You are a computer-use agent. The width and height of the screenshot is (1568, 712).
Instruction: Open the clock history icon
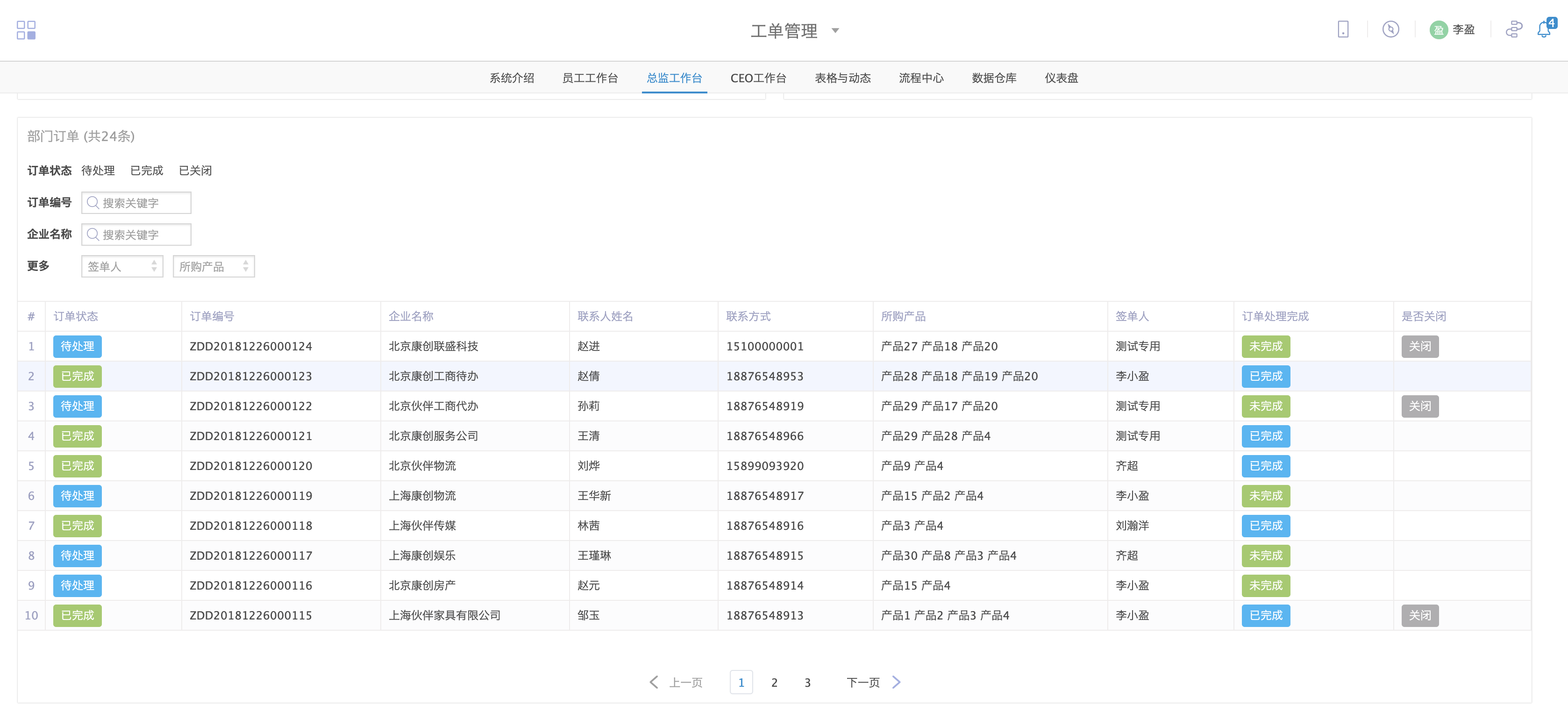[x=1390, y=29]
